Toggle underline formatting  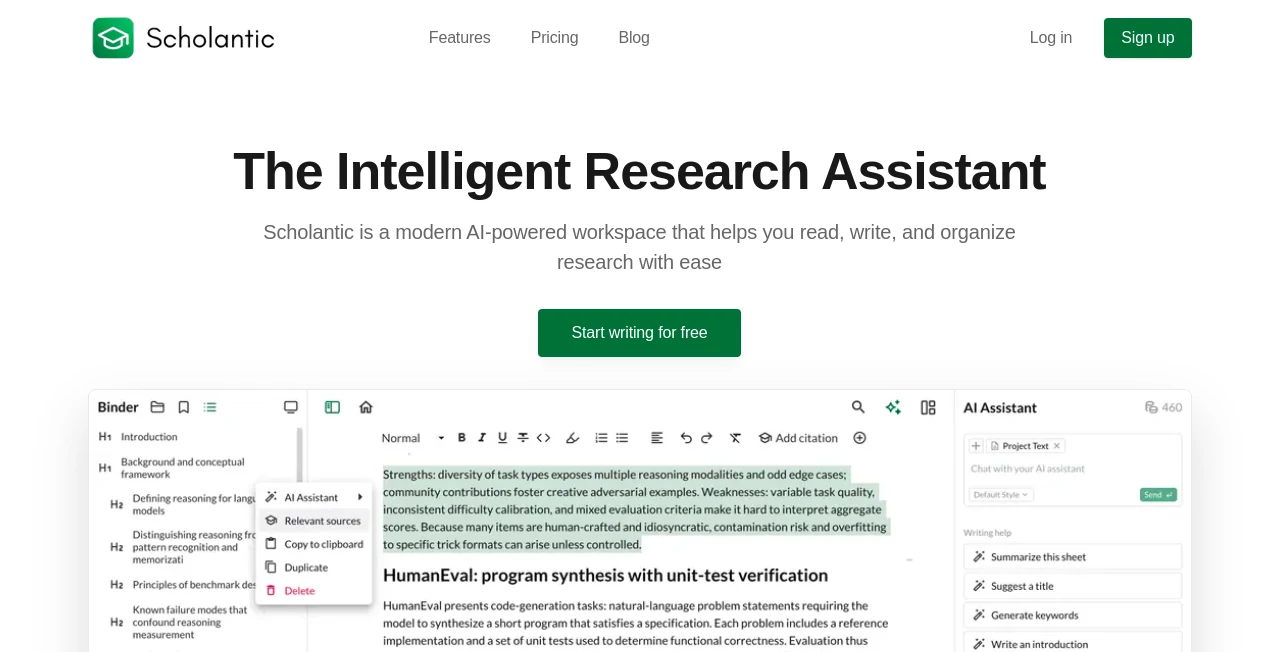pos(501,437)
